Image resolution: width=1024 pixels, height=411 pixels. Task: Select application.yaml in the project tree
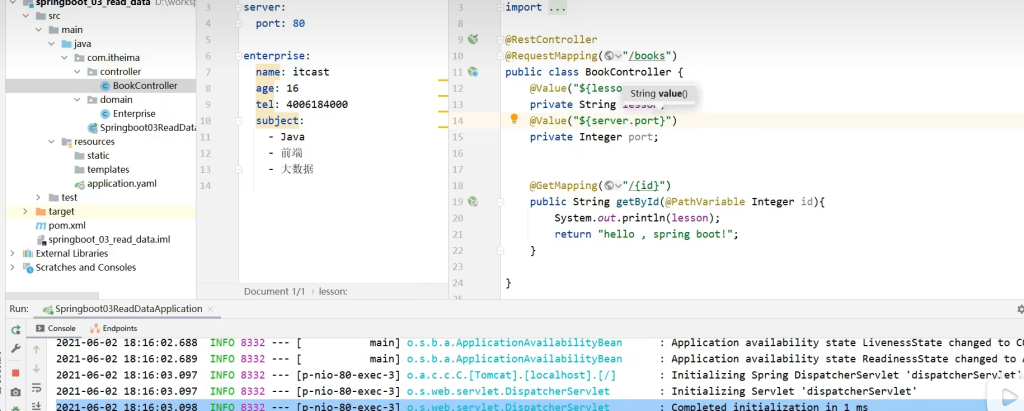(121, 184)
